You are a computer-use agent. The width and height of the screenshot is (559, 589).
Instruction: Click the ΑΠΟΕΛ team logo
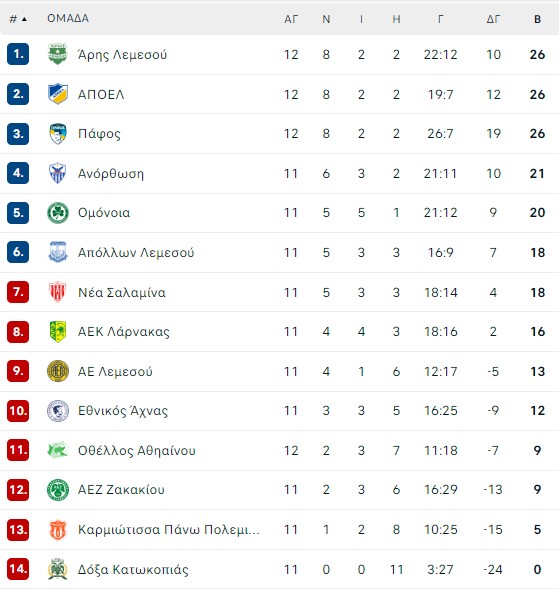[57, 94]
